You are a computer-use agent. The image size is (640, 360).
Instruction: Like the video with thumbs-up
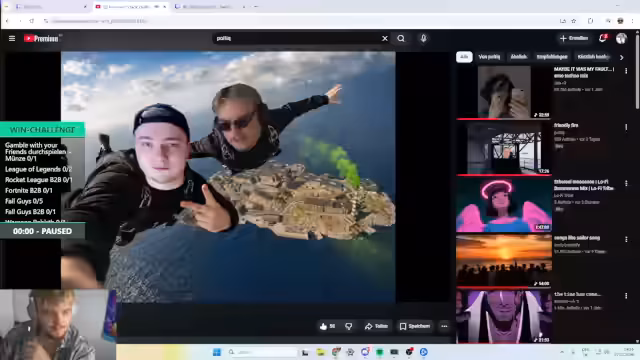[327, 326]
